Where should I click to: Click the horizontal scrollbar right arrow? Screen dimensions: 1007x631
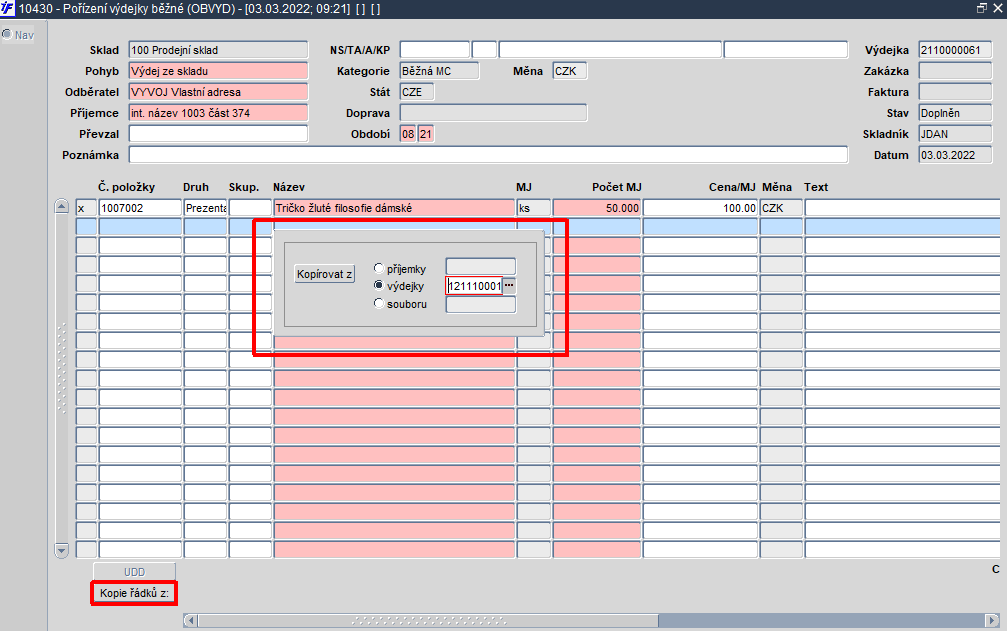click(992, 620)
